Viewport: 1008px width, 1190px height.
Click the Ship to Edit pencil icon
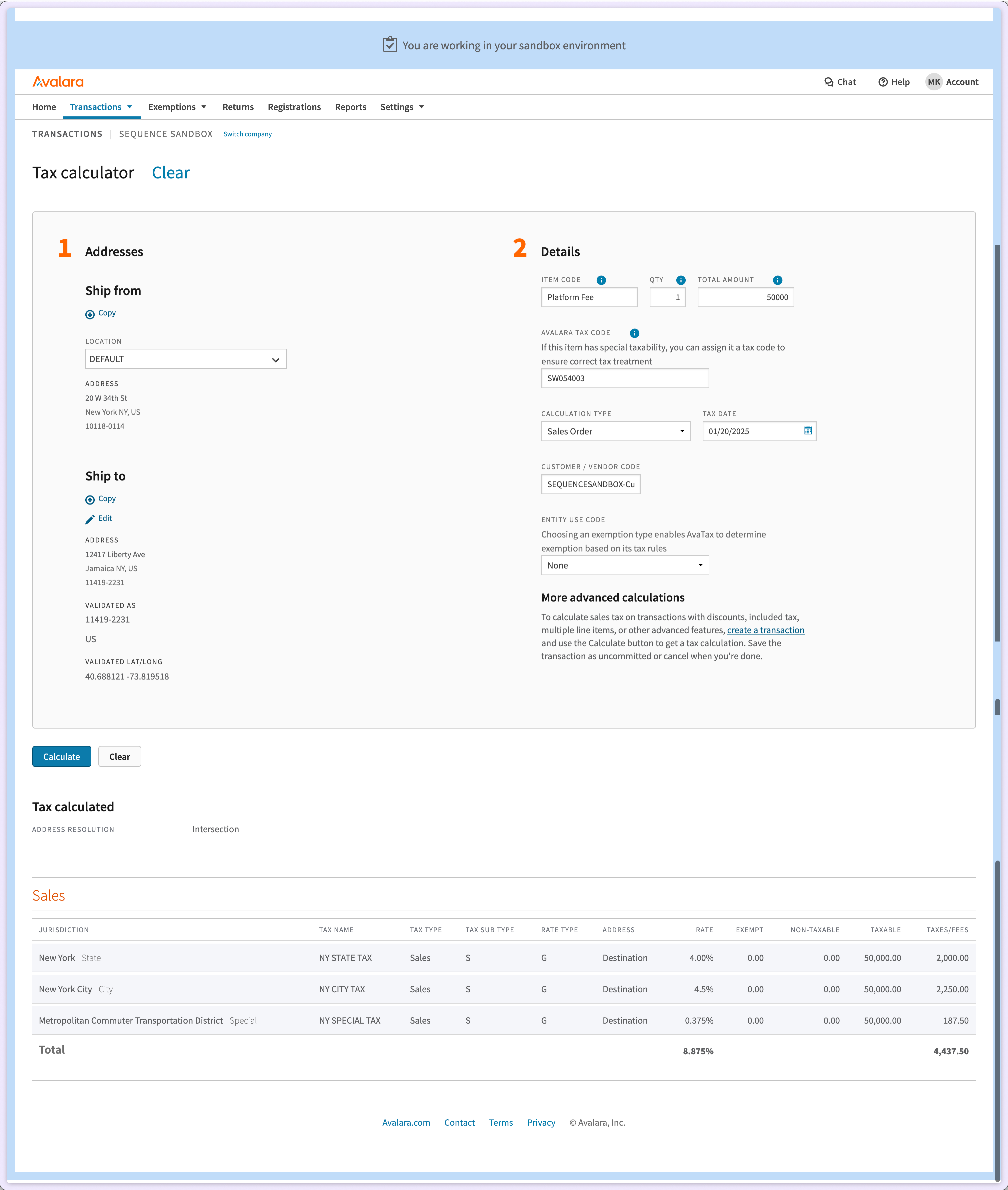[x=90, y=519]
